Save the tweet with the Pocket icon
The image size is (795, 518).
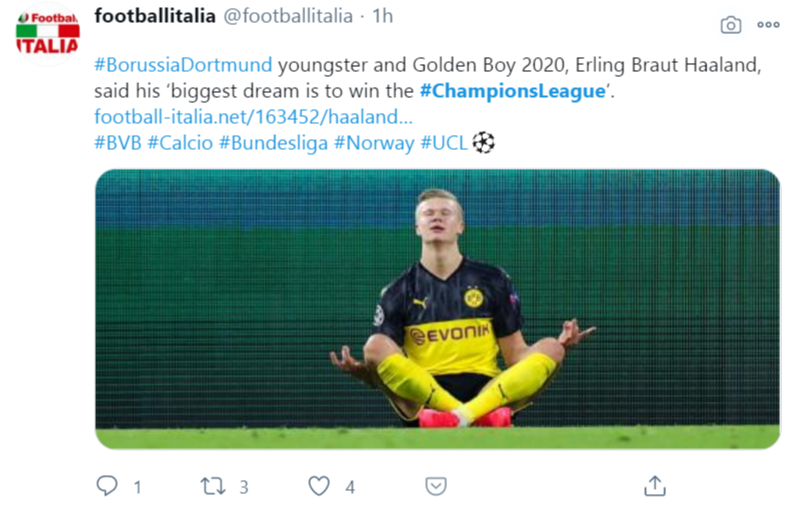click(x=435, y=486)
